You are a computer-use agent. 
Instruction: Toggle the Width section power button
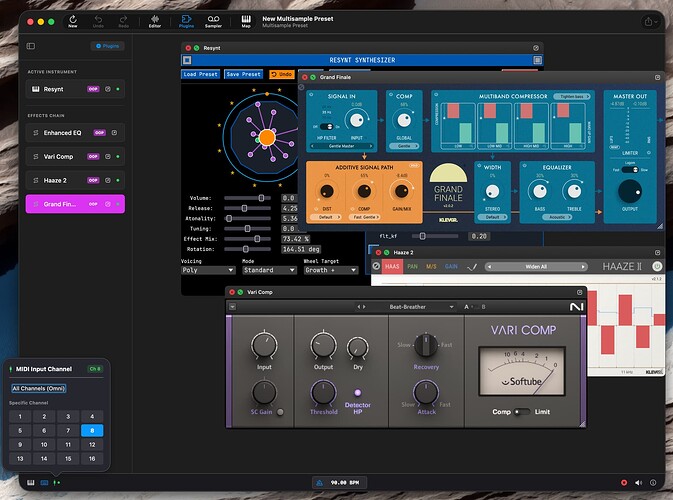pyautogui.click(x=479, y=165)
